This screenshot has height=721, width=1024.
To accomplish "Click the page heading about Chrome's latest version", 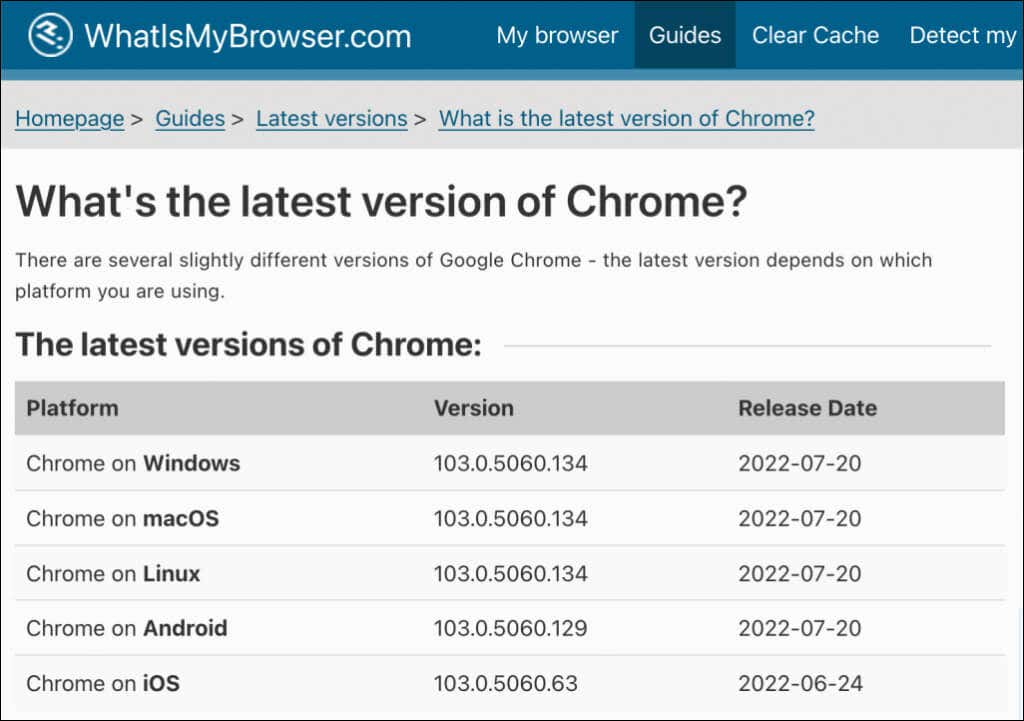I will pos(381,201).
